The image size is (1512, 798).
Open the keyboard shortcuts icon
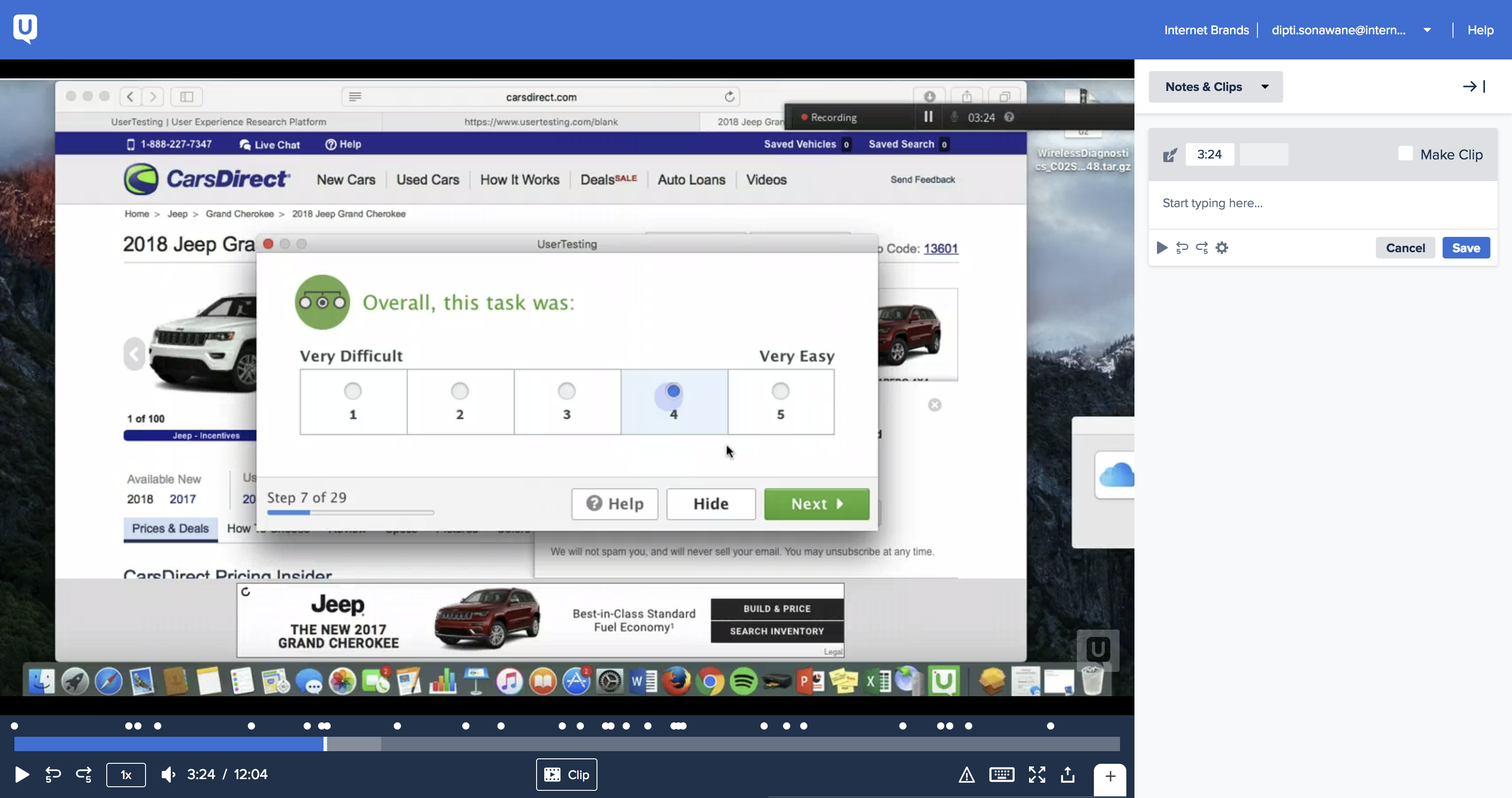pos(1002,775)
